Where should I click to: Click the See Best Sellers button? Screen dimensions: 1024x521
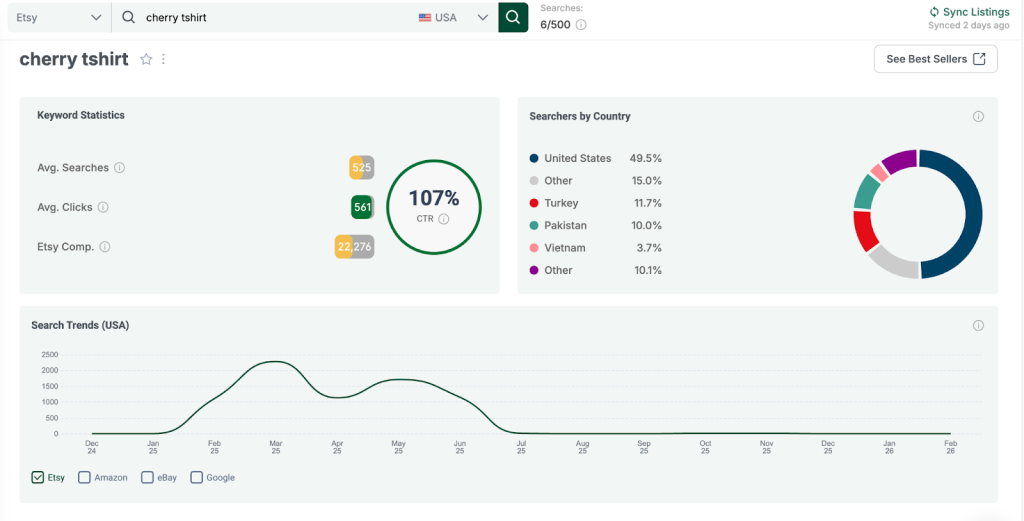click(x=935, y=59)
